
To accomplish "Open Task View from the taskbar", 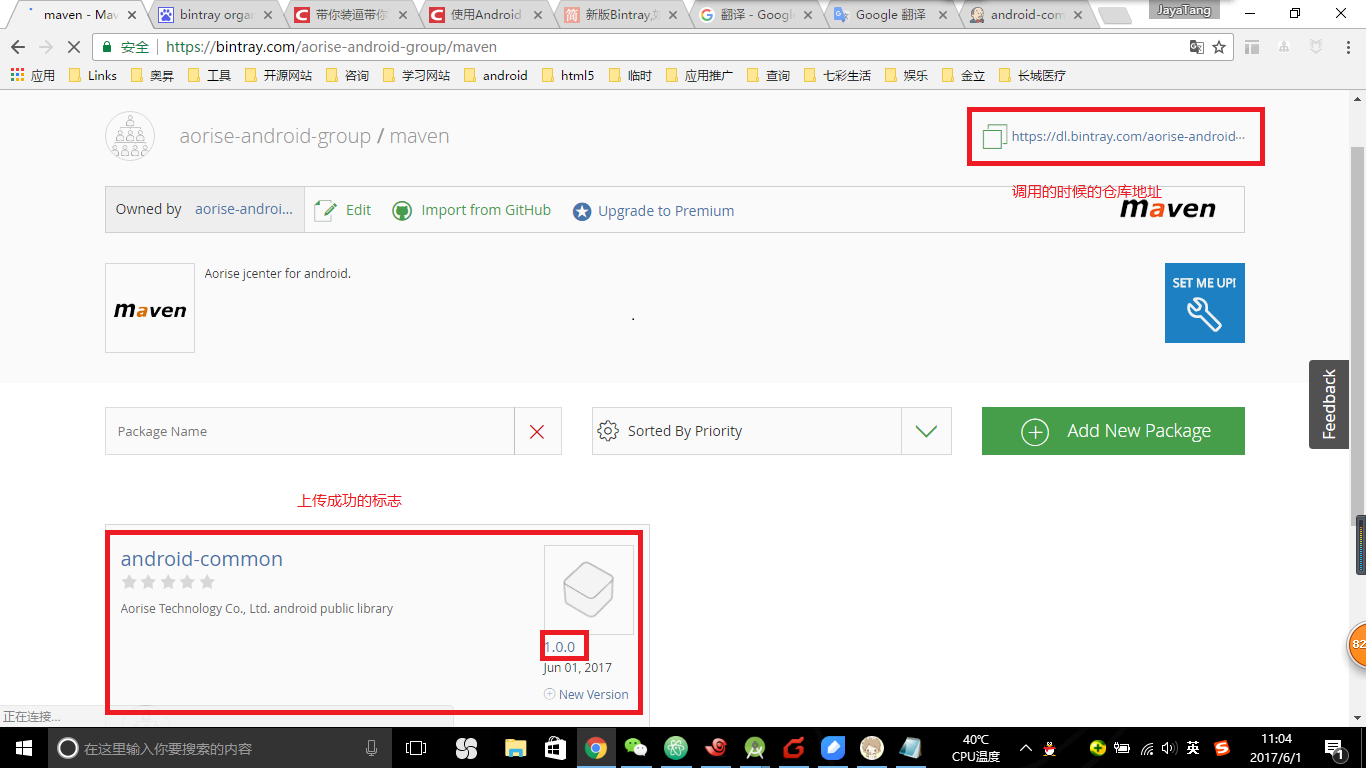I will [x=416, y=748].
